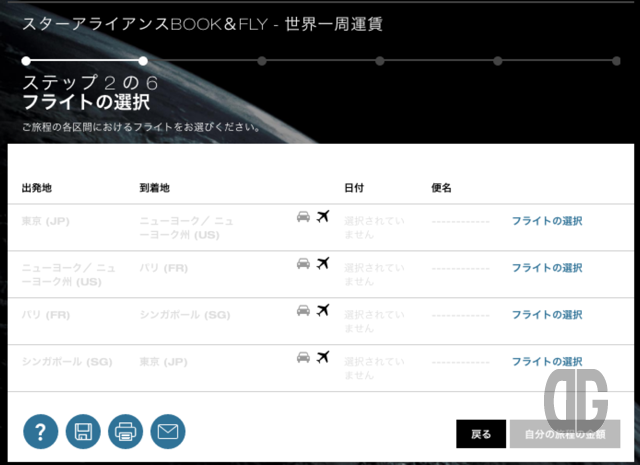Click airplane icon in Singapore to Tokyo row
Viewport: 640px width, 465px height.
(x=323, y=357)
